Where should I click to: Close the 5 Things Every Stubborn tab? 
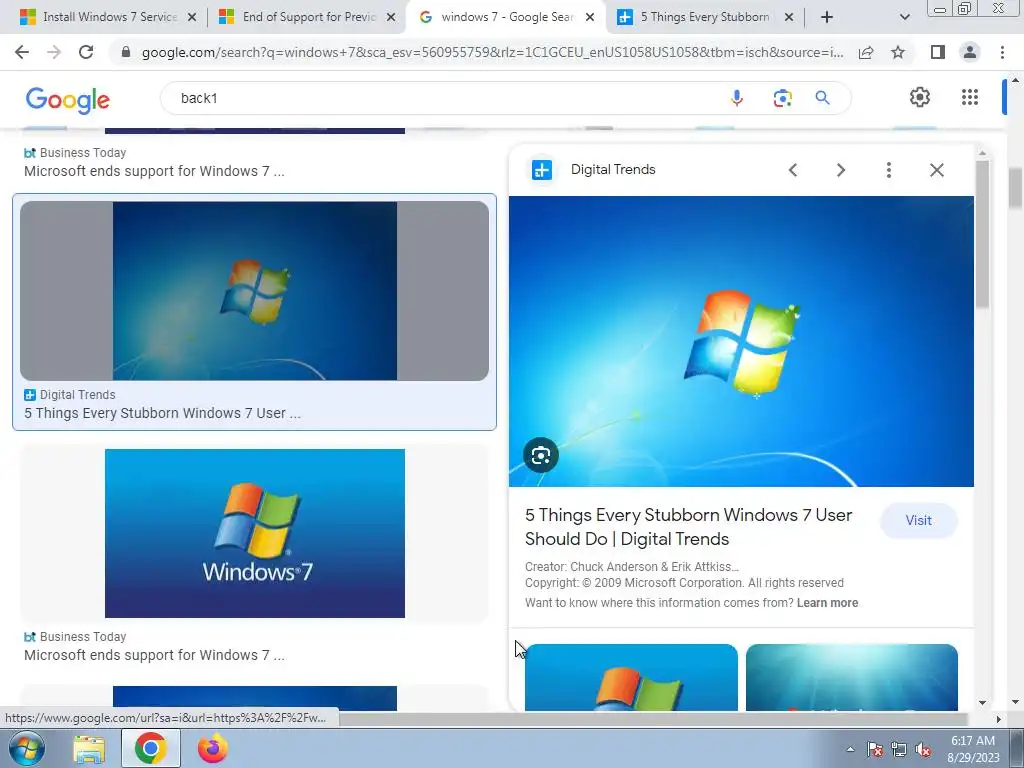(x=788, y=17)
